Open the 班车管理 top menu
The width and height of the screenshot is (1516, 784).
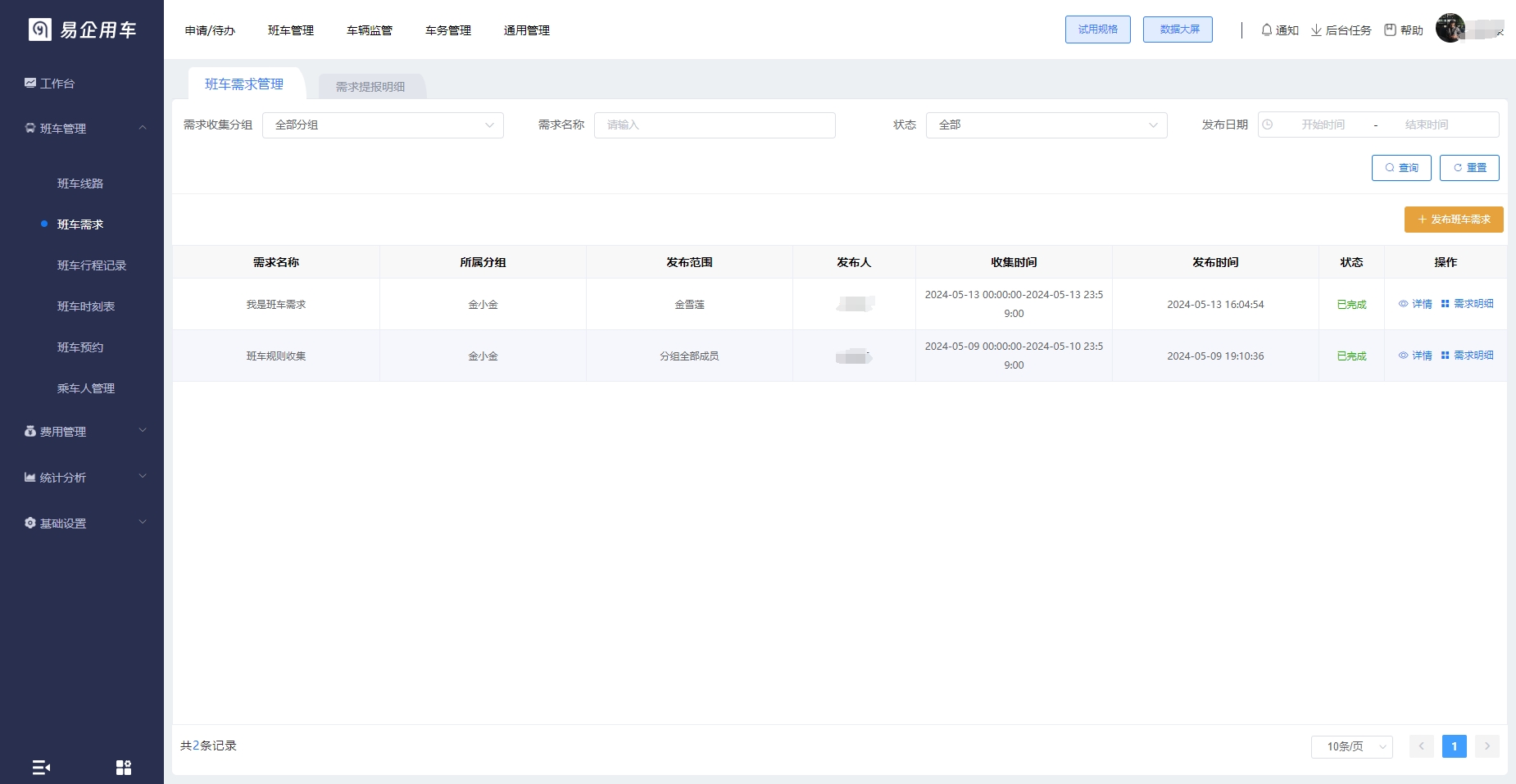coord(291,30)
